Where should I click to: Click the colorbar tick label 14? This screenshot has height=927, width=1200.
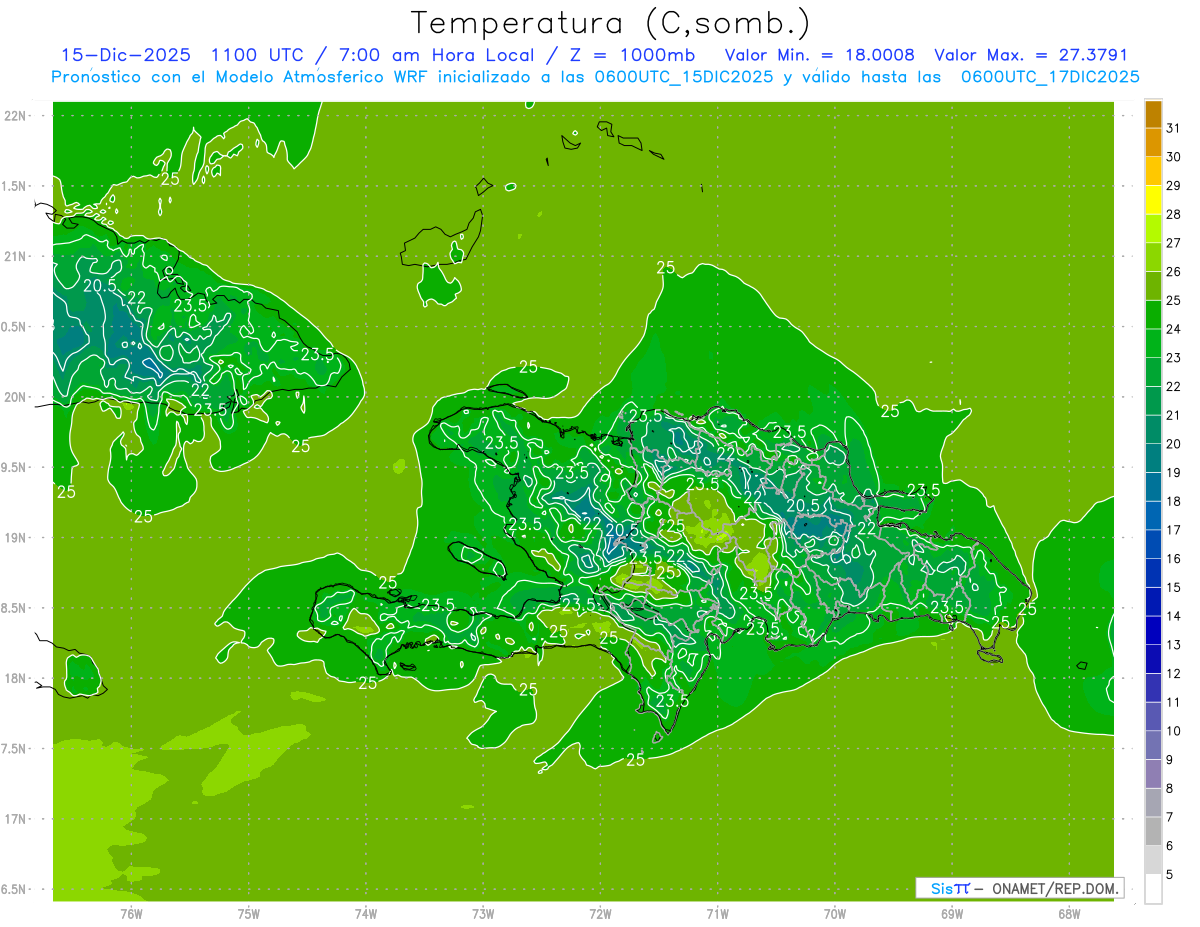point(1174,616)
